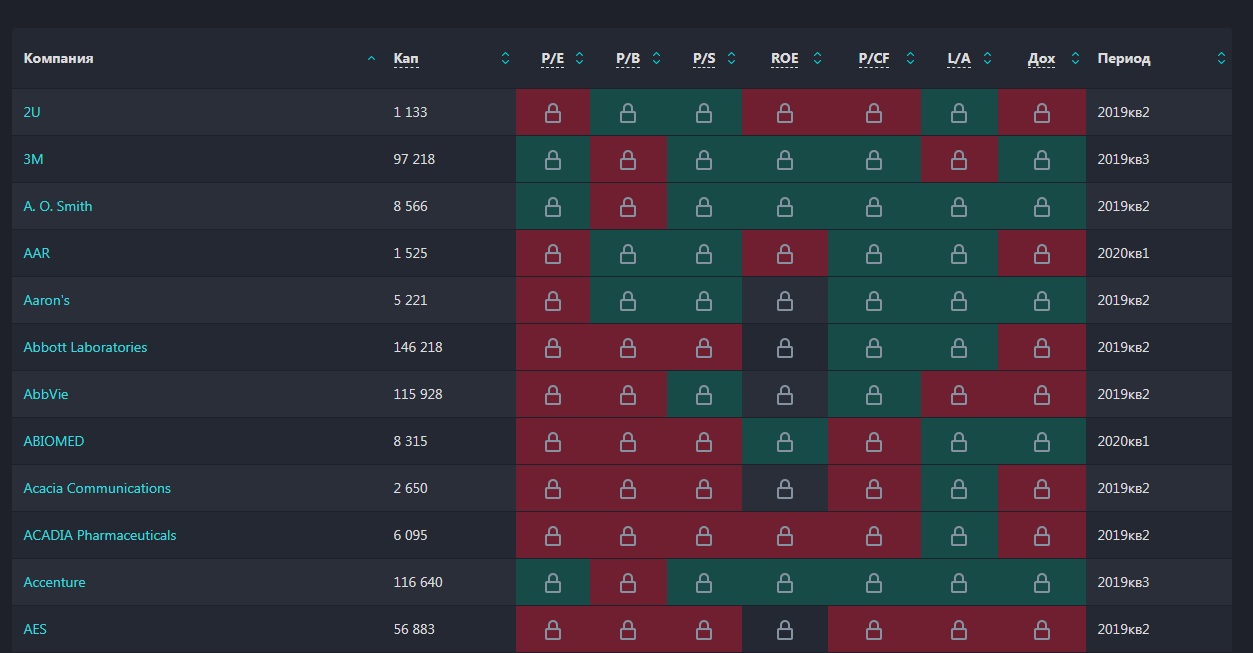Click the locked P/S icon for AbbVie
Screen dimensions: 1253x653
(x=704, y=395)
